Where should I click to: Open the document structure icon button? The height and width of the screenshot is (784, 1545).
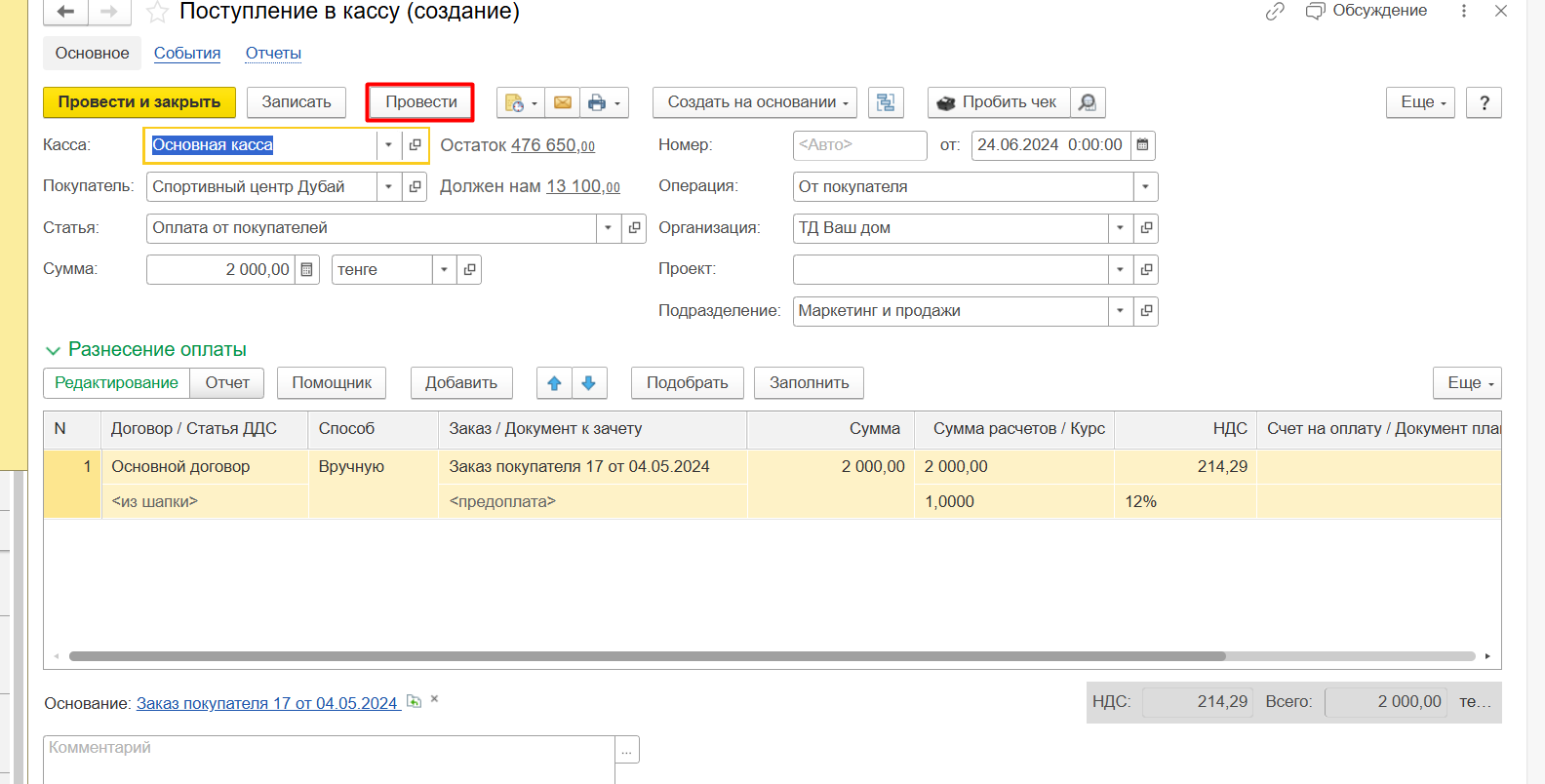click(x=886, y=102)
